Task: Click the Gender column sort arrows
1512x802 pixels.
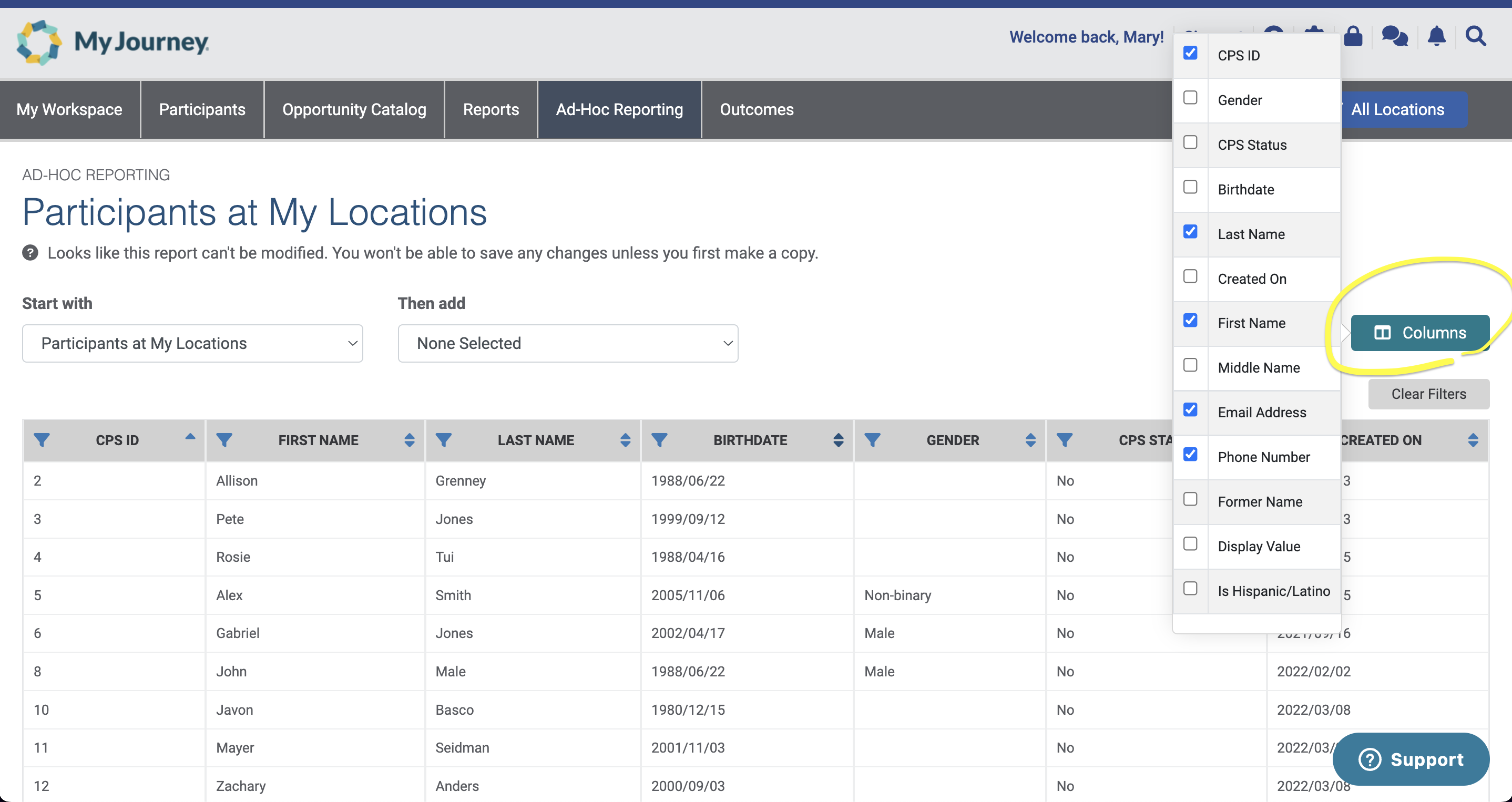Action: [1030, 440]
